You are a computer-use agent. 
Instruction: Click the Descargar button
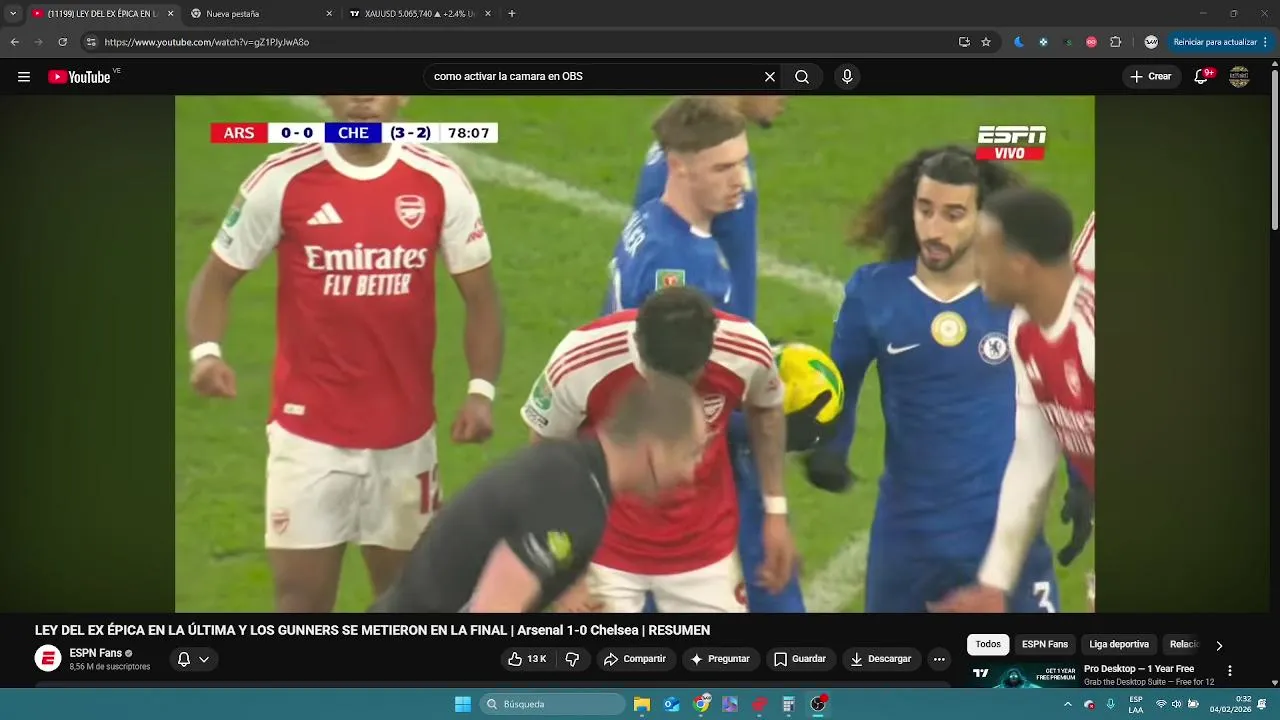tap(882, 659)
